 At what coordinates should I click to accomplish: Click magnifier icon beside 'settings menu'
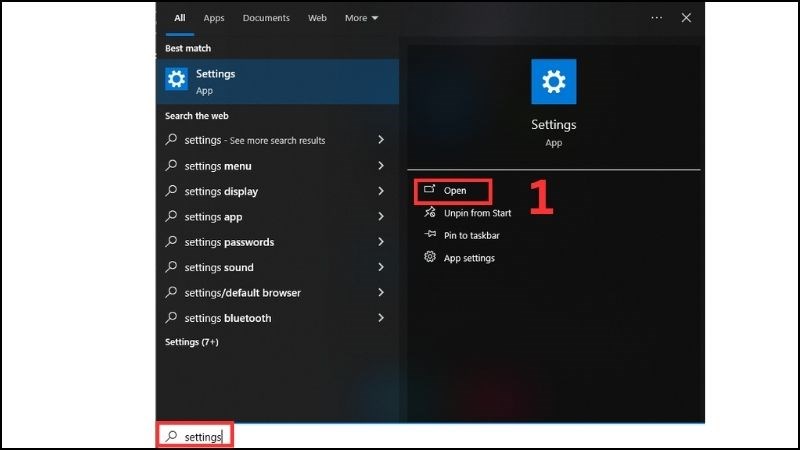(171, 165)
